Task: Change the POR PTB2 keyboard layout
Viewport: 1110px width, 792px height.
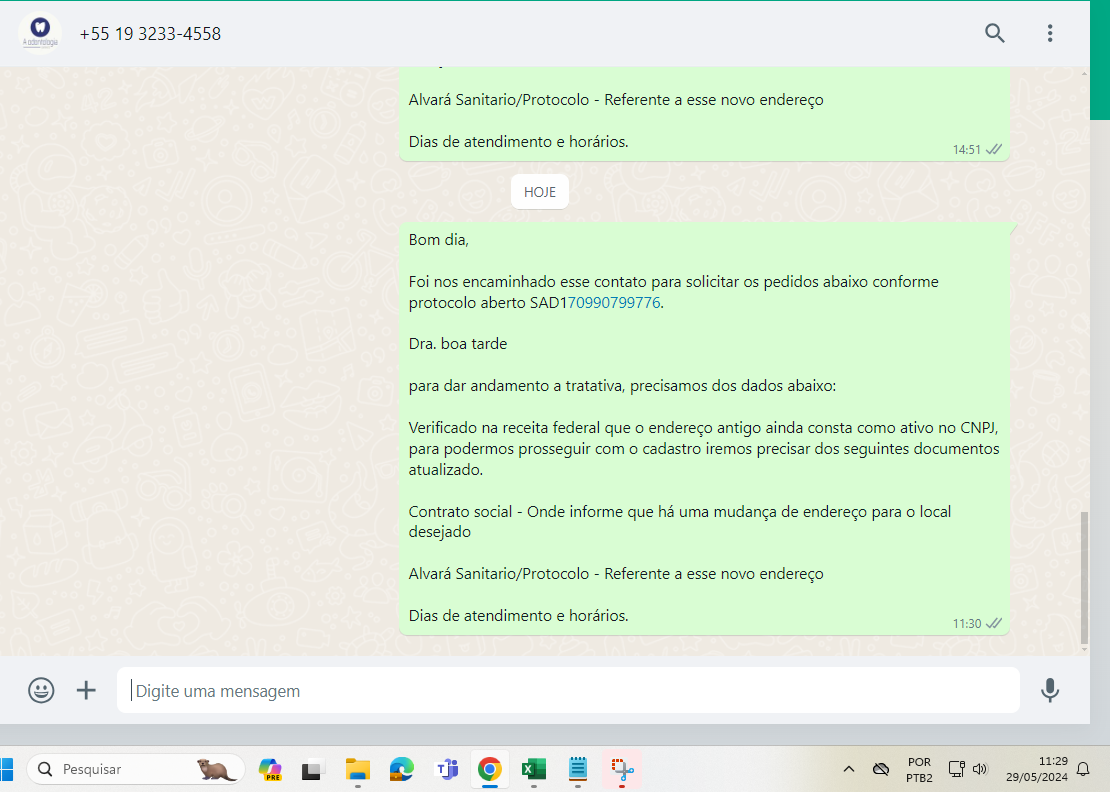Action: 919,769
